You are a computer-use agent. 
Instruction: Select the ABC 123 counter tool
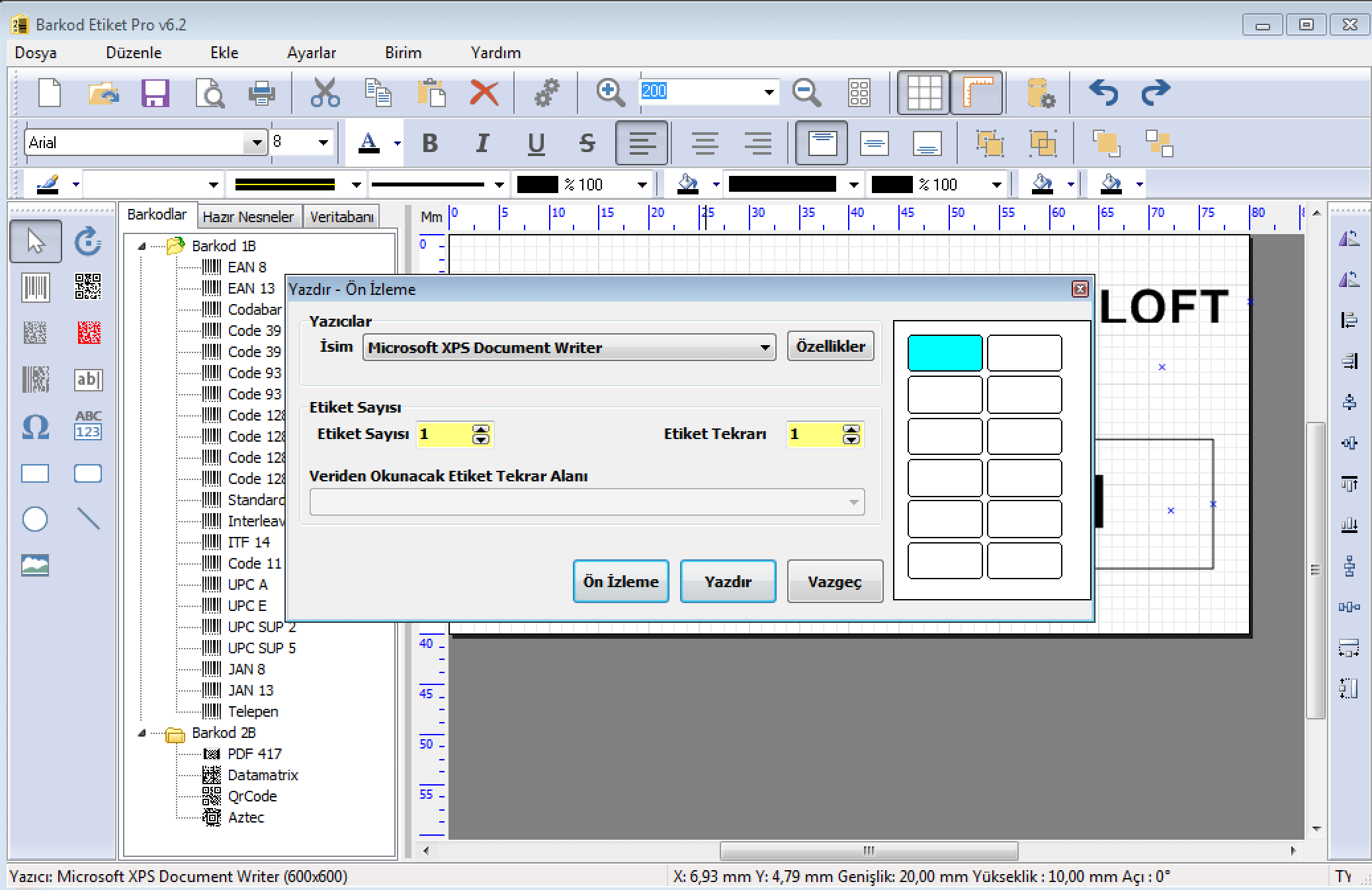pyautogui.click(x=88, y=425)
